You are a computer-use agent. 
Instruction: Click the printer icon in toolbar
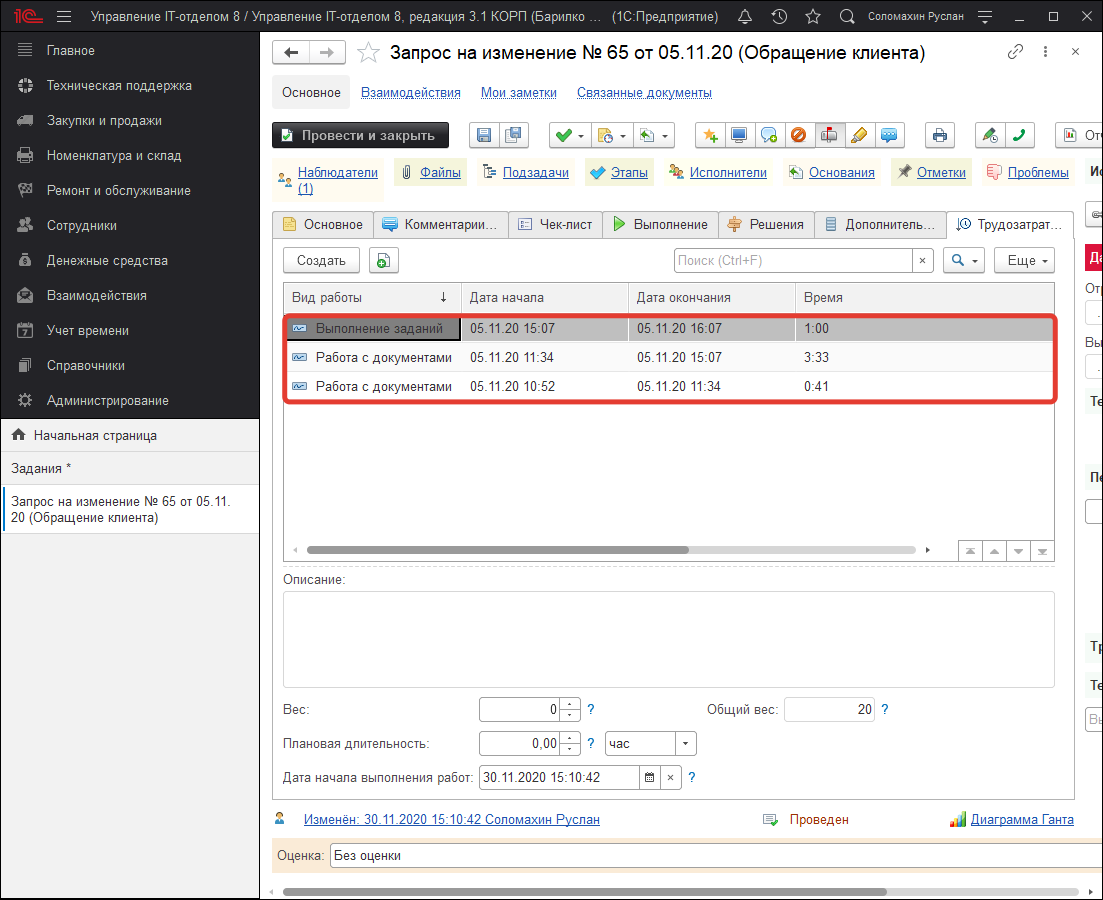point(939,135)
